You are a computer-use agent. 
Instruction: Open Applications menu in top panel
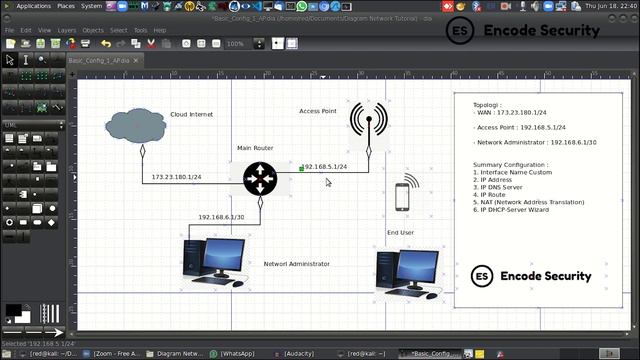click(33, 6)
